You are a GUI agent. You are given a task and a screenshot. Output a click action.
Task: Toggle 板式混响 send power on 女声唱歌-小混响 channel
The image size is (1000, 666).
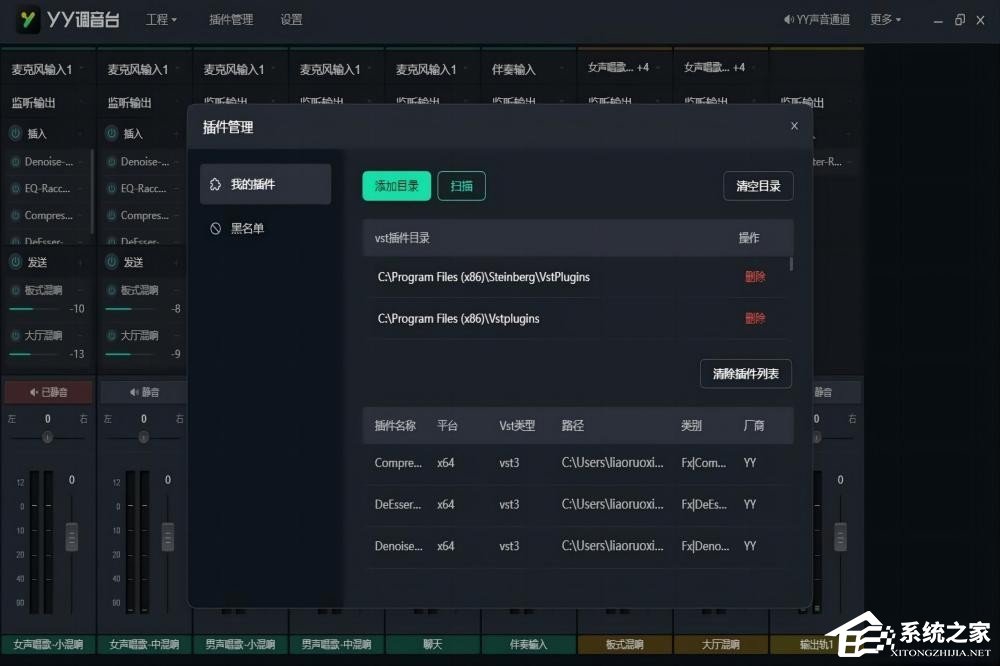tap(15, 290)
